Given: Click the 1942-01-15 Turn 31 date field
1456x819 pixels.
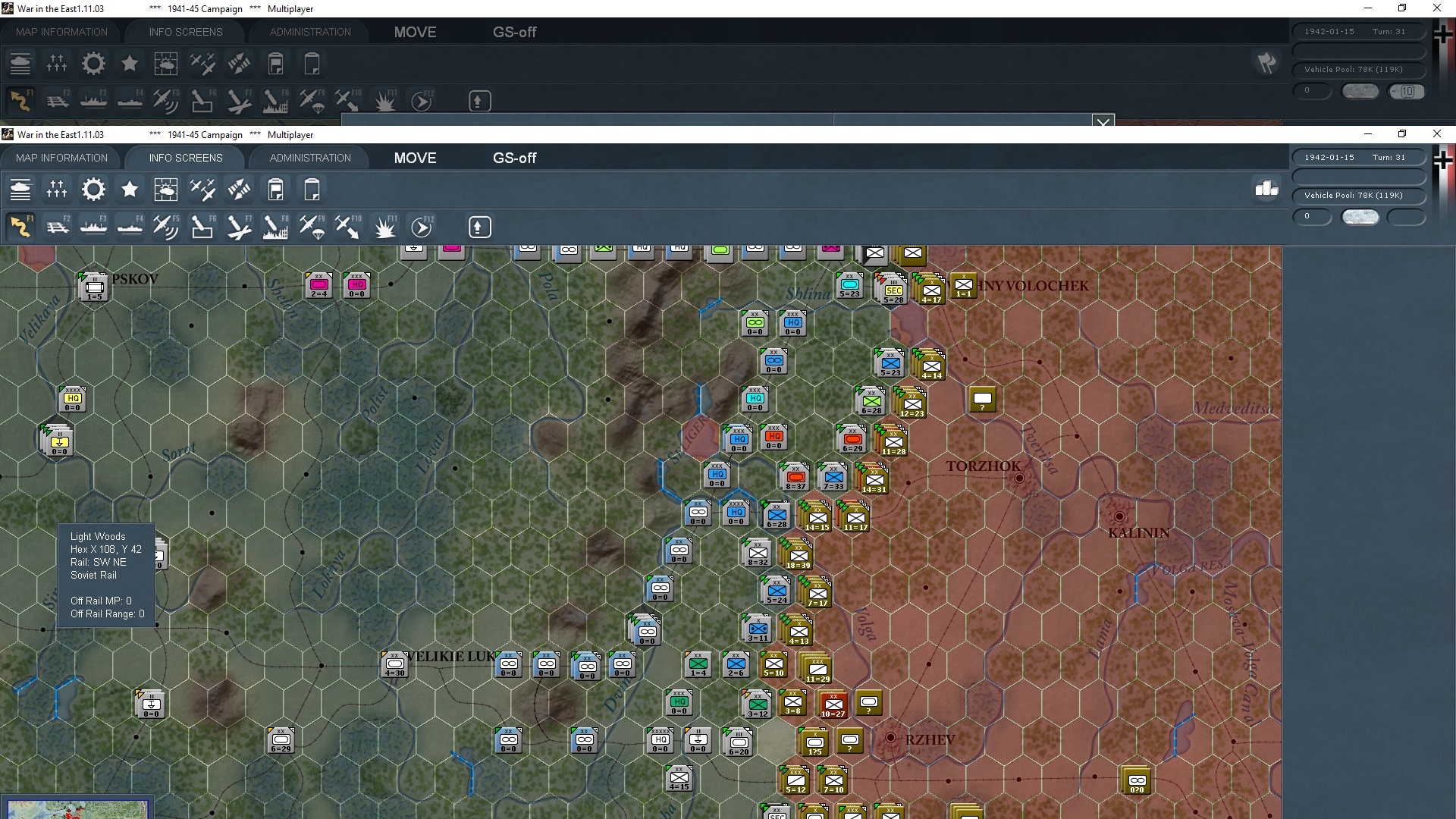Looking at the screenshot, I should click(x=1359, y=158).
